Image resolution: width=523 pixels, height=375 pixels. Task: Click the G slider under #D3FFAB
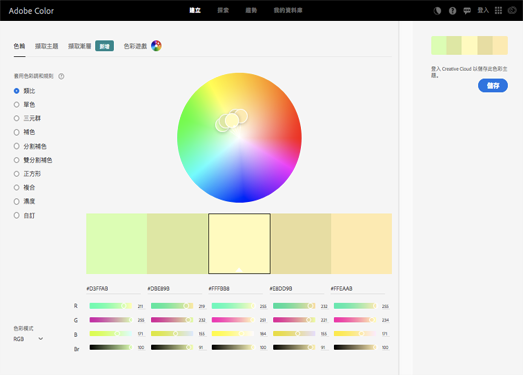(x=110, y=320)
